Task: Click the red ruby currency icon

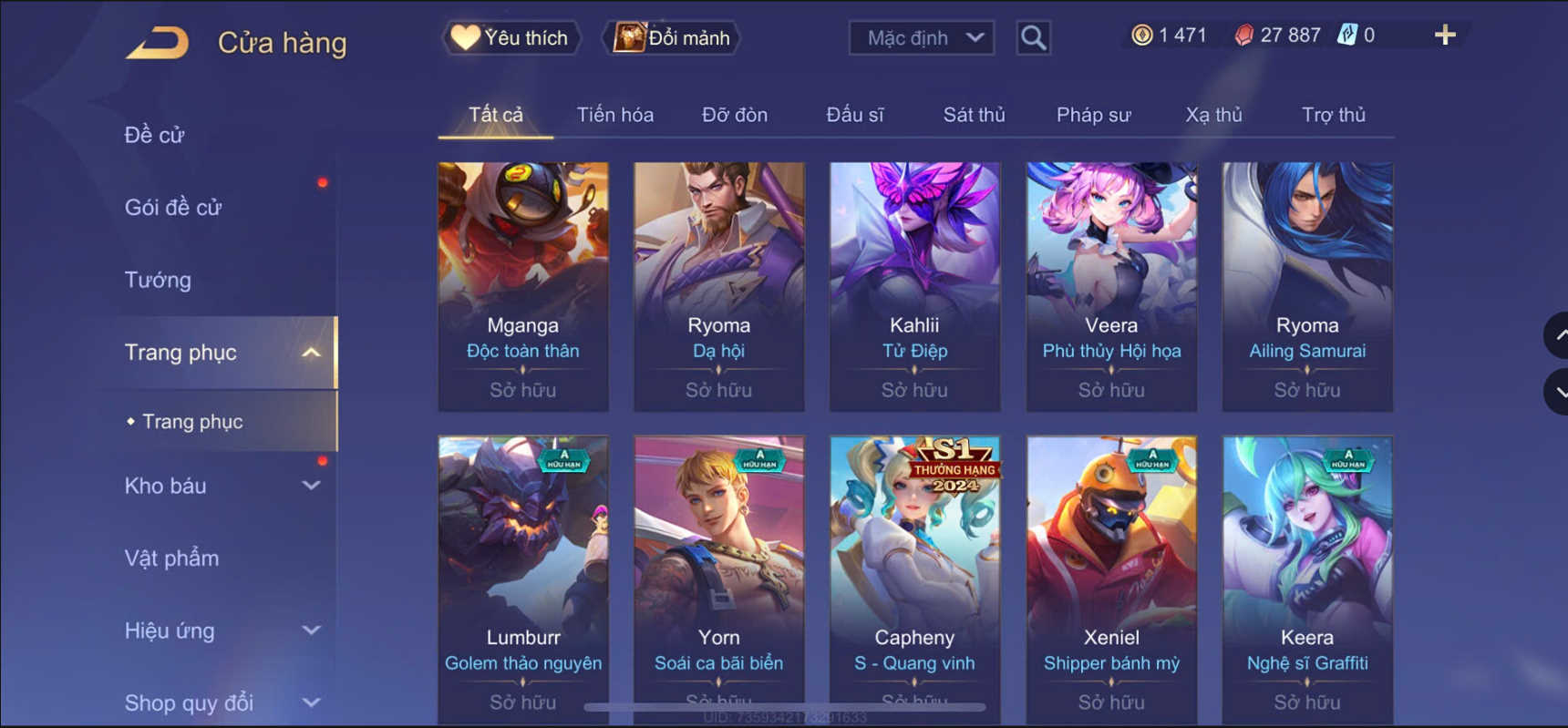Action: pos(1243,36)
